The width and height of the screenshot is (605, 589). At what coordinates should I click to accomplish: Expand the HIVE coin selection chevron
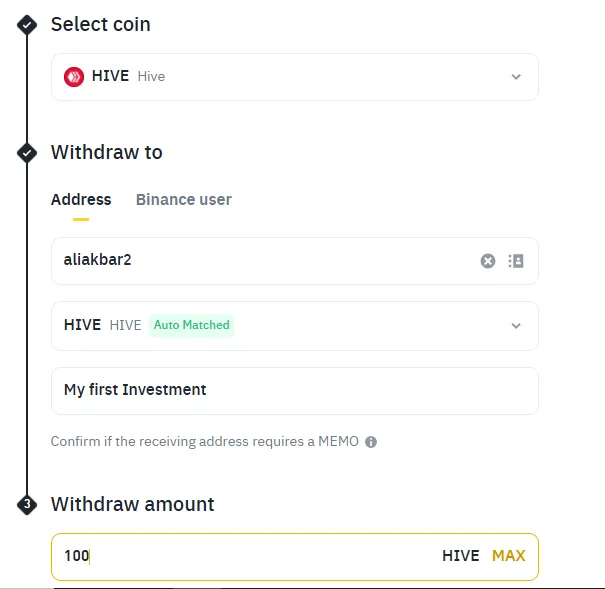516,77
